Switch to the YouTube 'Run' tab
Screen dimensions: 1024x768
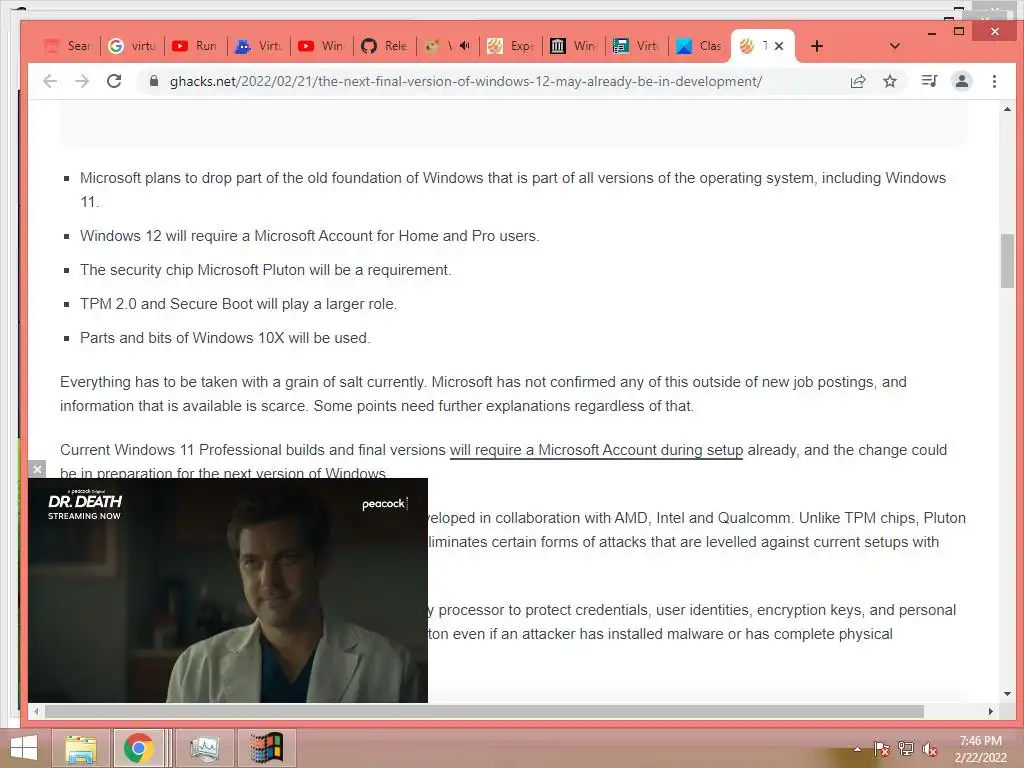(x=195, y=46)
